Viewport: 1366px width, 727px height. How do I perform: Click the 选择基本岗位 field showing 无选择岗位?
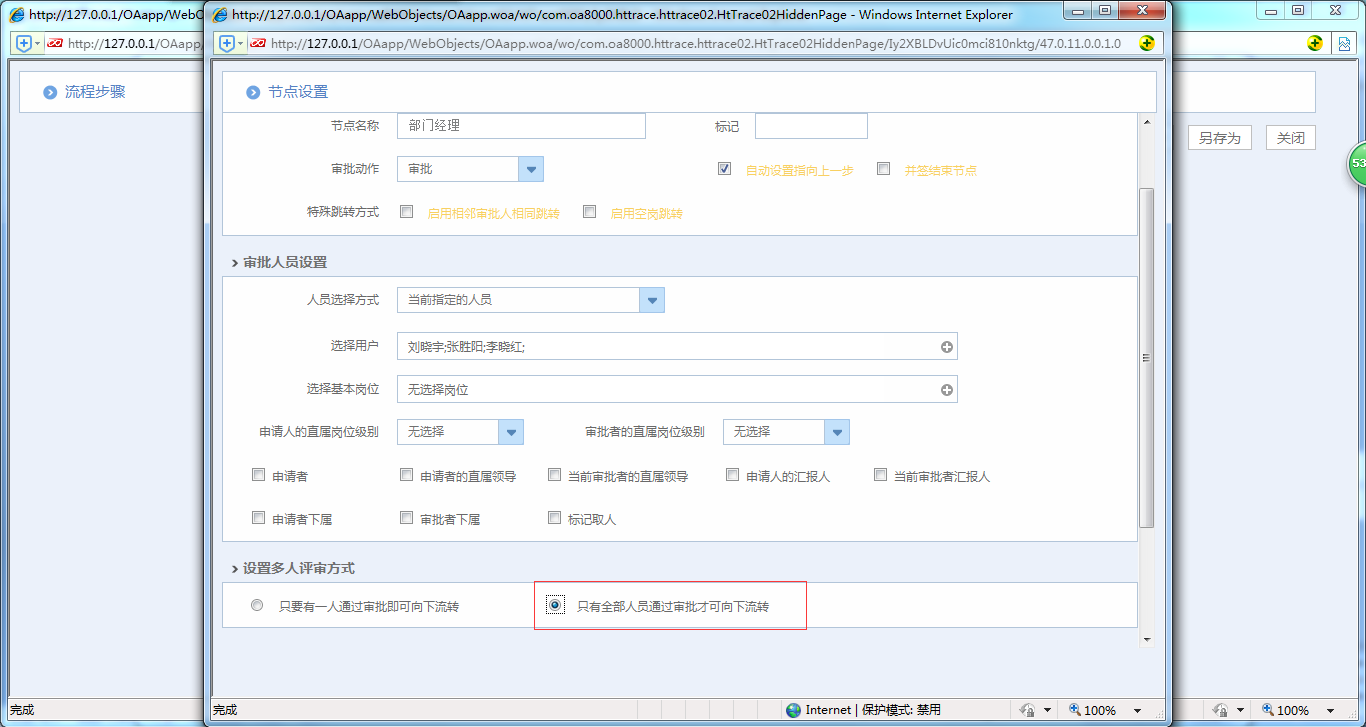[x=677, y=390]
